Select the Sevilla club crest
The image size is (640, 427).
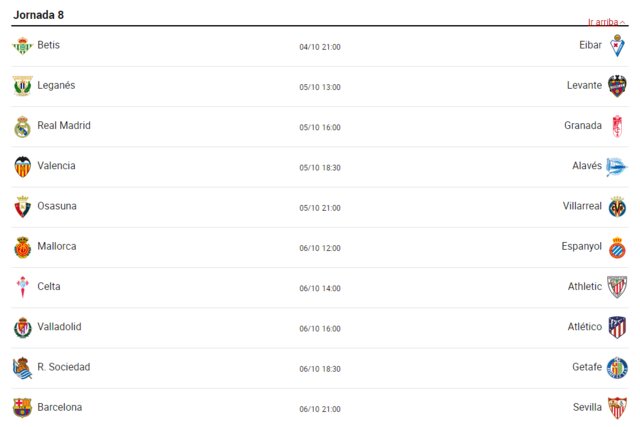(617, 407)
